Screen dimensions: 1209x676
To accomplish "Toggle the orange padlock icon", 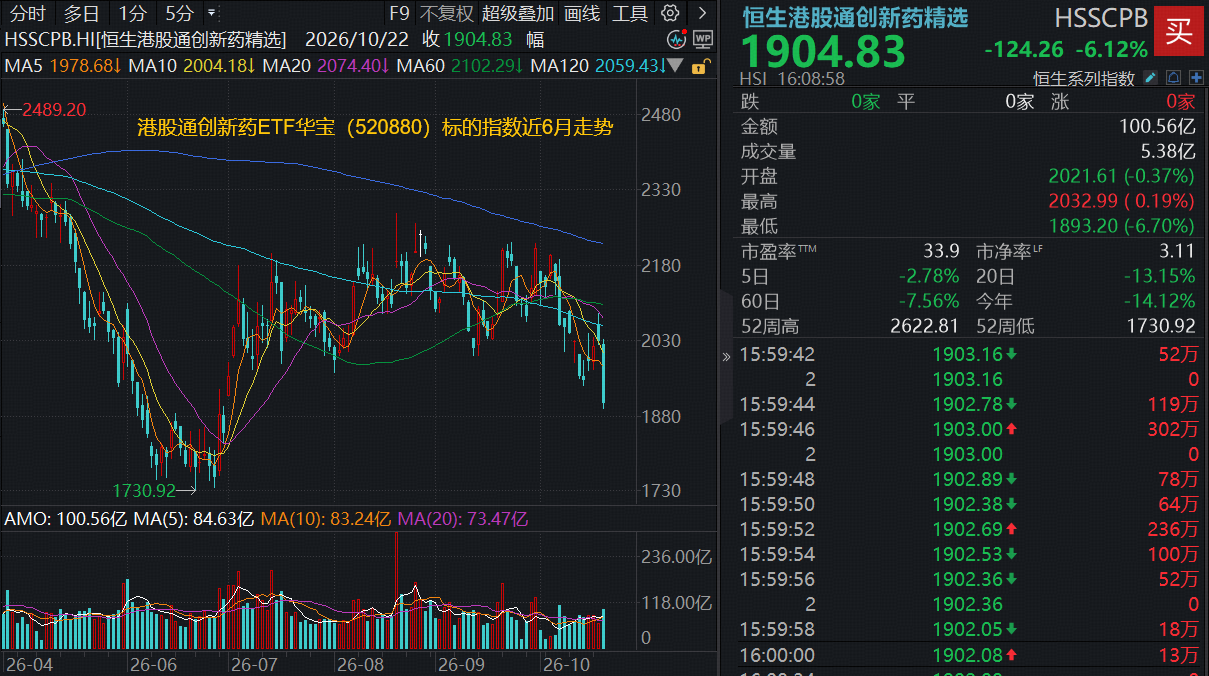I will (x=701, y=66).
